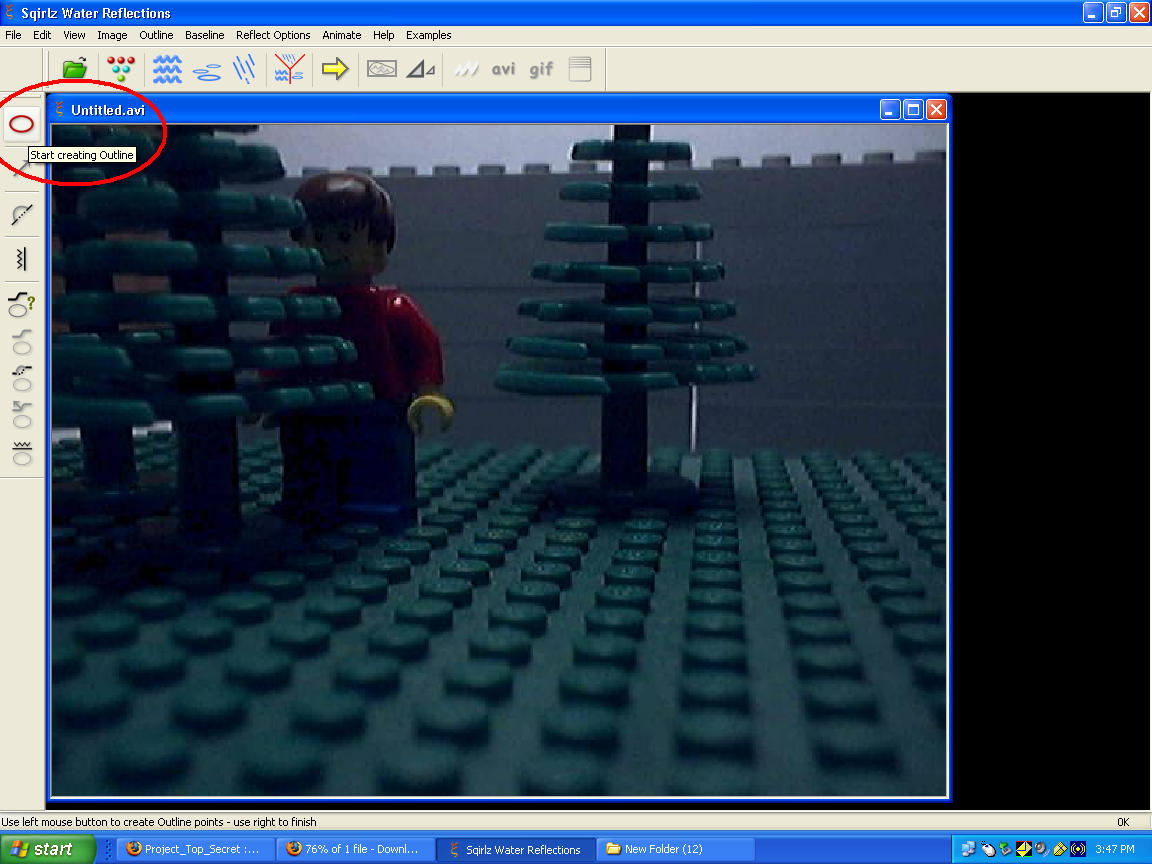The image size is (1152, 864).
Task: Click the colored dots palette icon
Action: [x=120, y=69]
